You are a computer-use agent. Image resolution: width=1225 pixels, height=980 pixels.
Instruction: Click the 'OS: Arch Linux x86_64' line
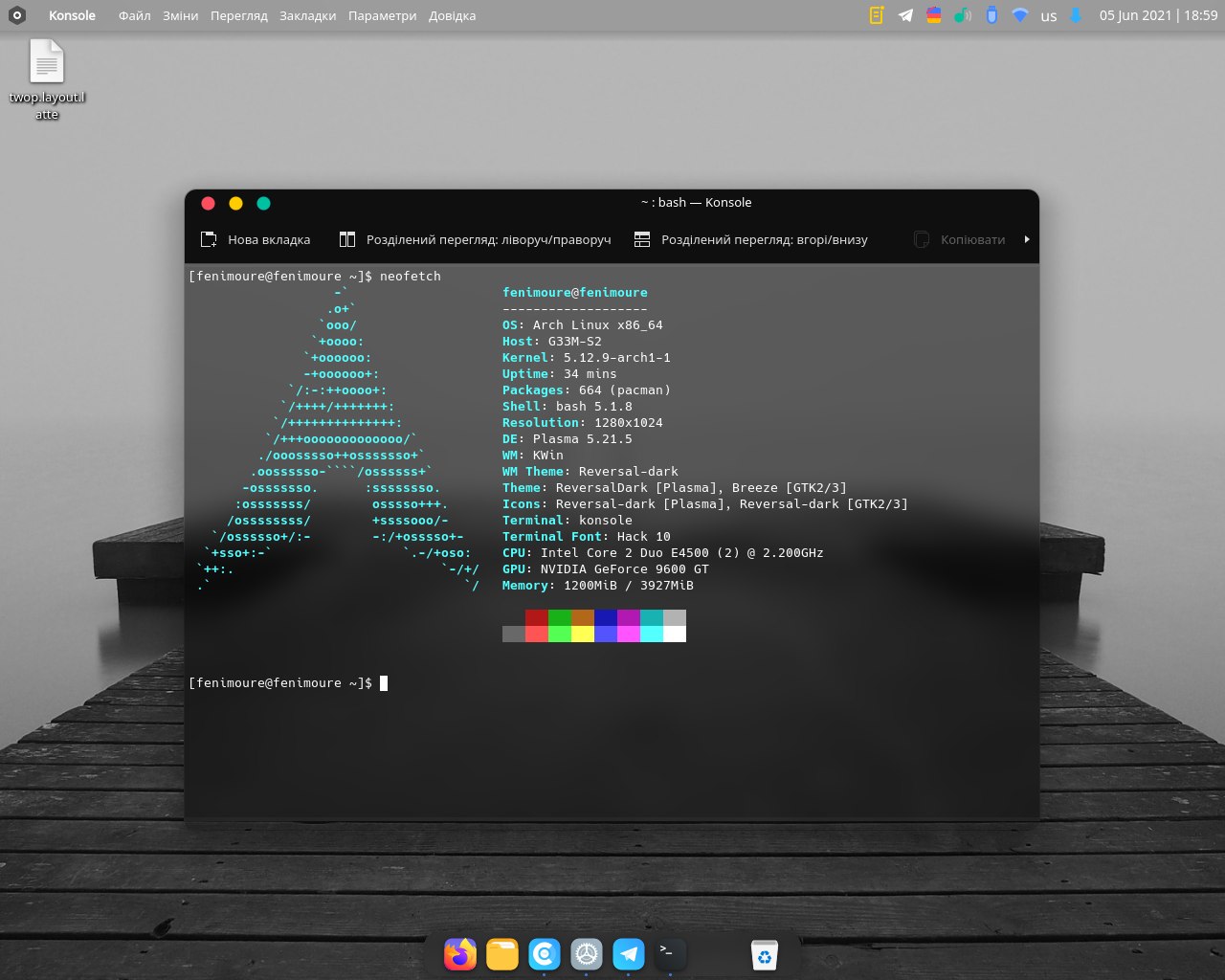point(583,324)
